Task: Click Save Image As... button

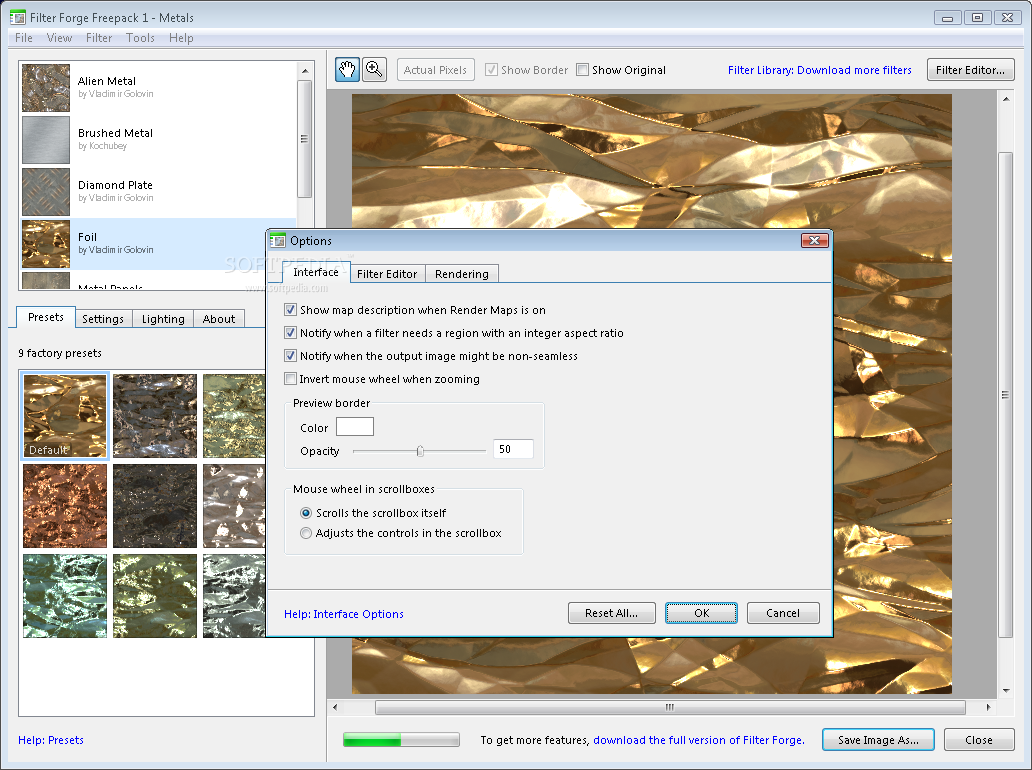Action: (x=879, y=739)
